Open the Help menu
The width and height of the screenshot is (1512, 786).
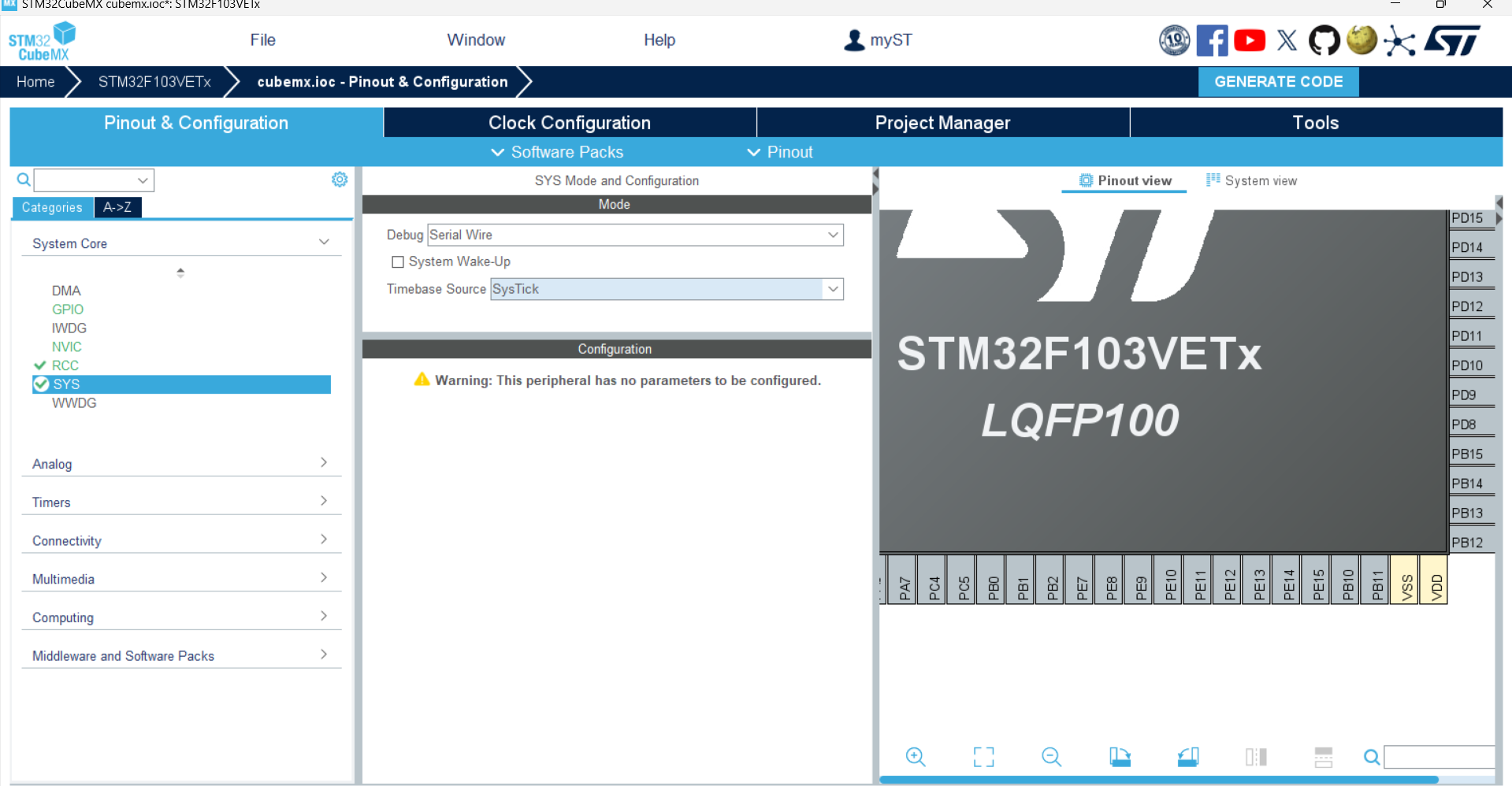[659, 40]
